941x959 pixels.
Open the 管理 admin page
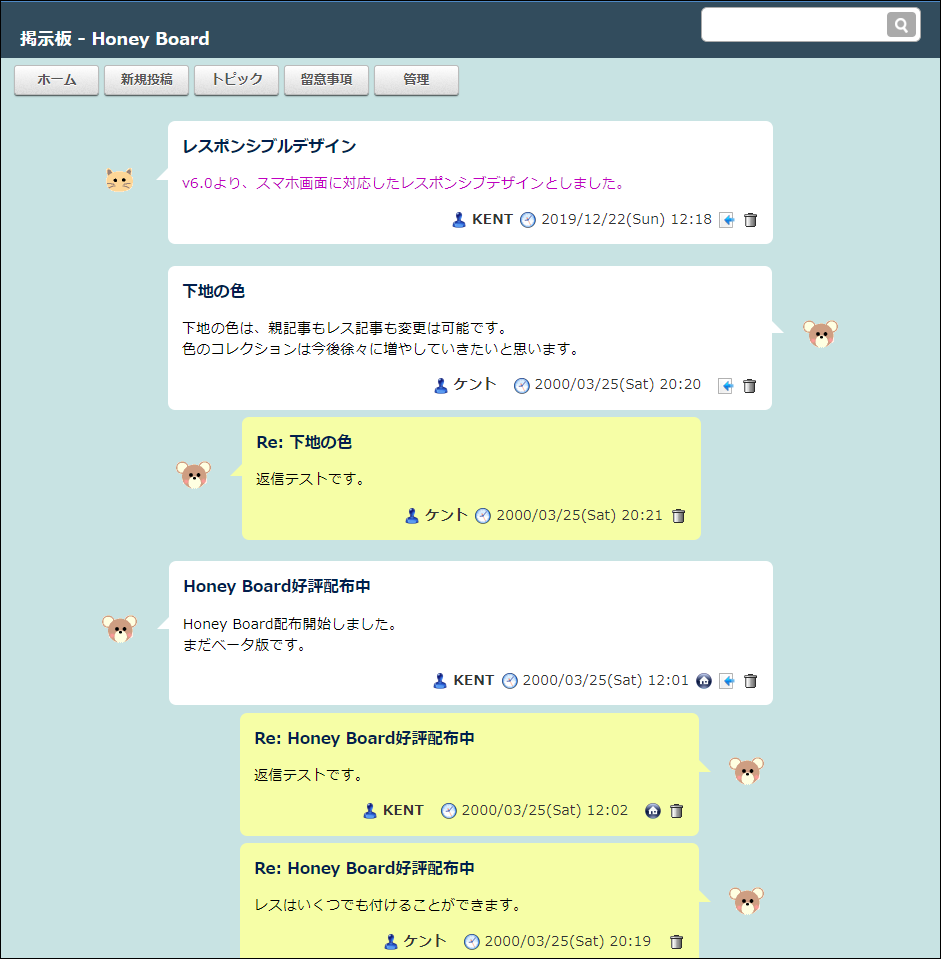[416, 80]
